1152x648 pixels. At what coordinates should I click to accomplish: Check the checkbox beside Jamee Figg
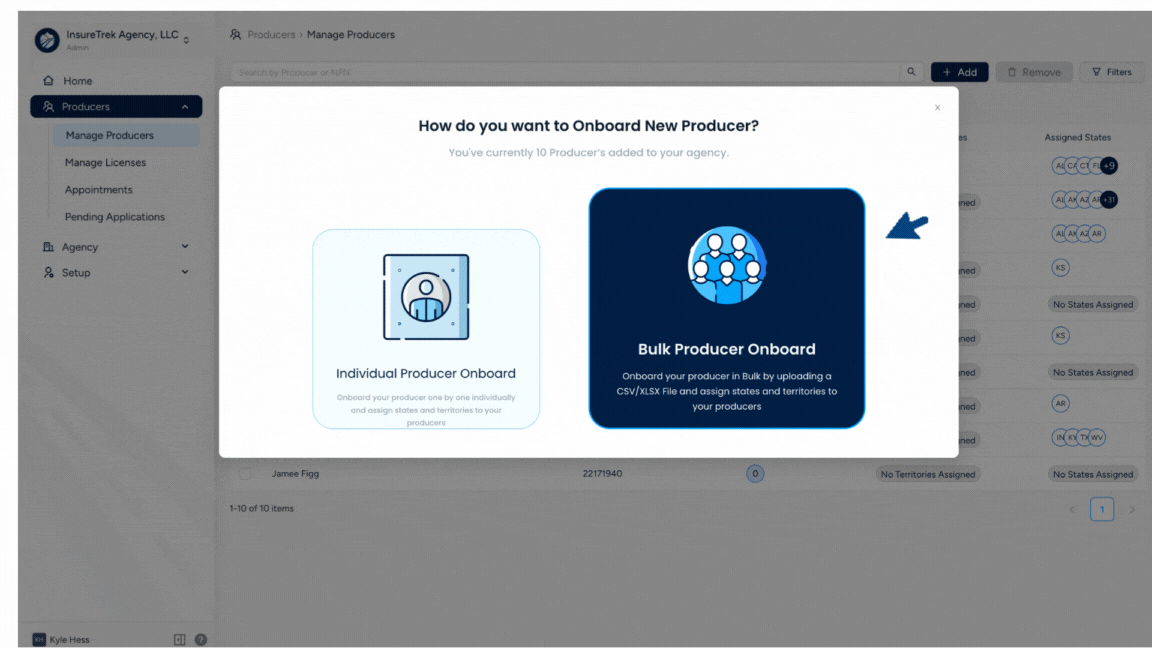245,473
